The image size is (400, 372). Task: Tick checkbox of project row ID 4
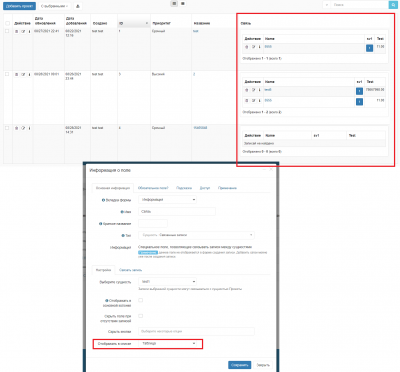[x=7, y=128]
